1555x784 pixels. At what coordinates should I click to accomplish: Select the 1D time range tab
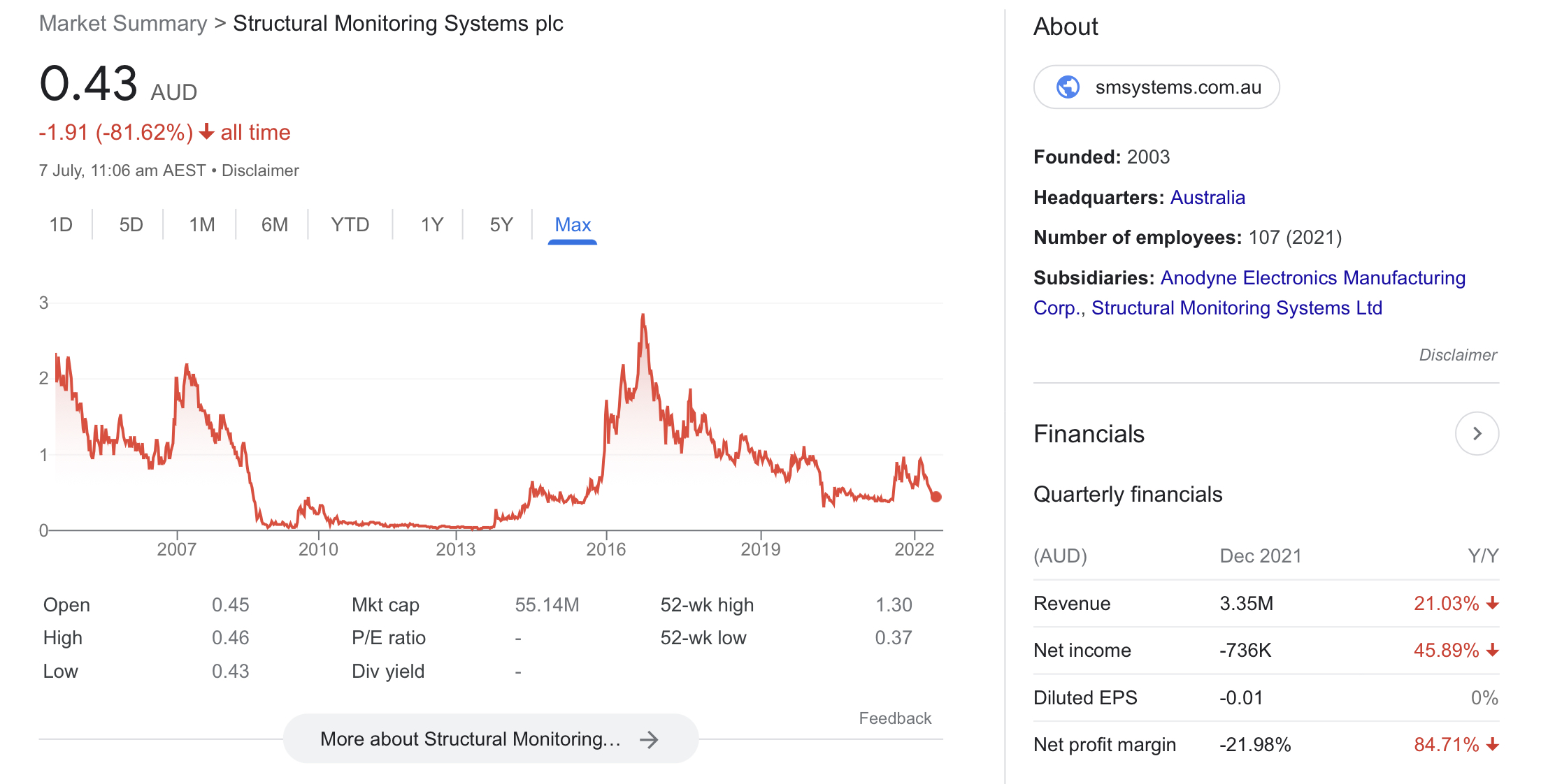pos(61,225)
